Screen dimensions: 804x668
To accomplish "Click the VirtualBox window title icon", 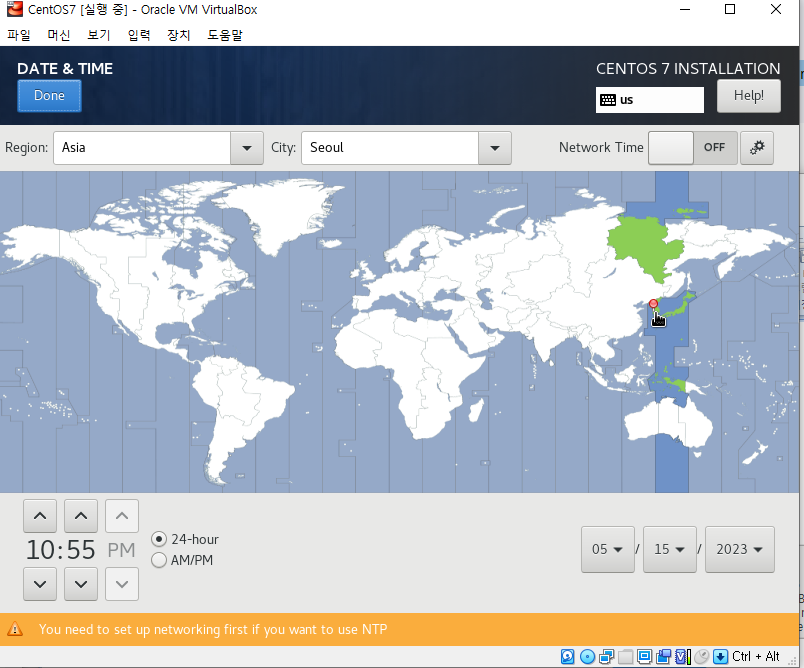I will tap(15, 9).
